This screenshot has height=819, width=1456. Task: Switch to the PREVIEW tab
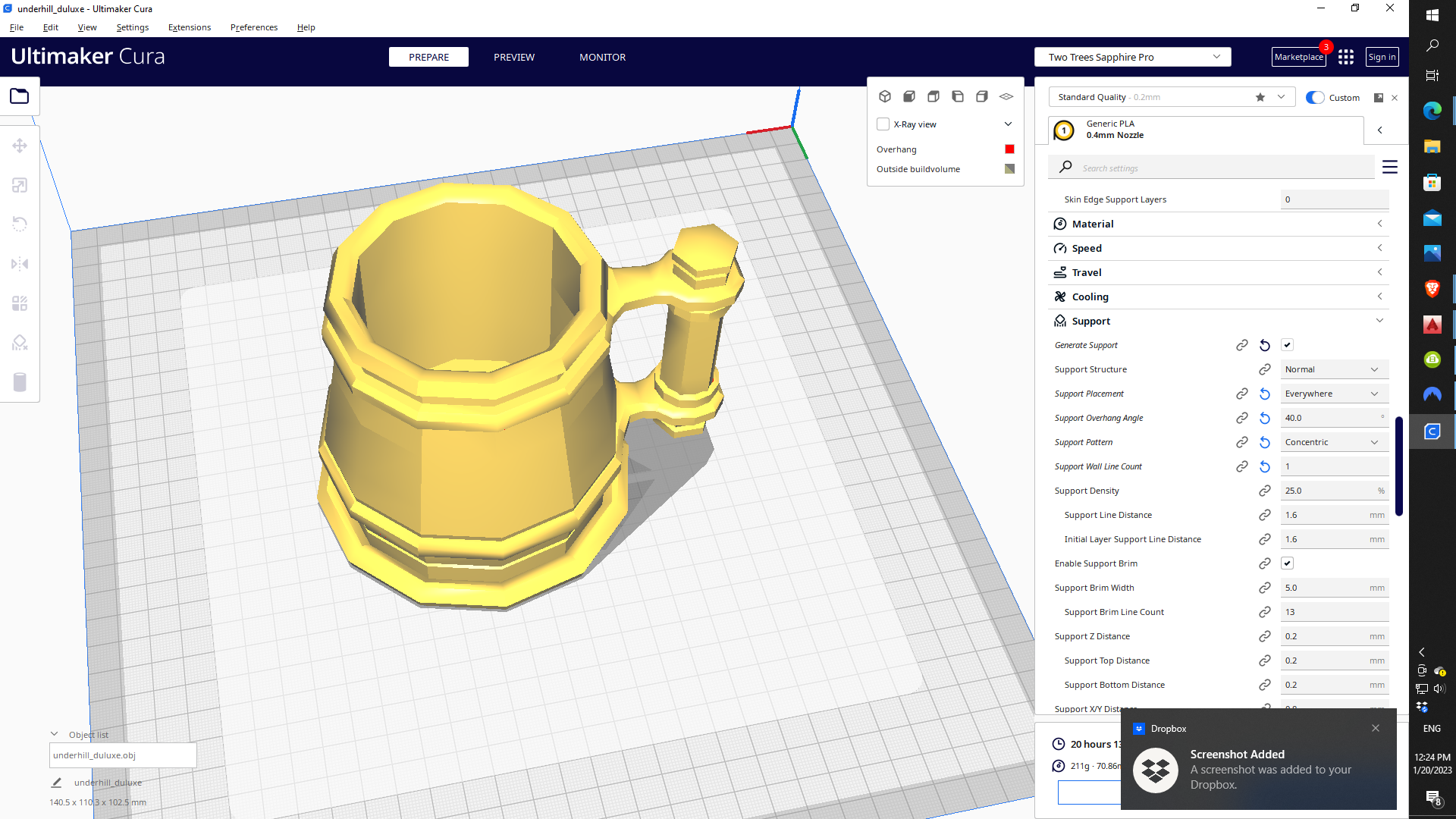point(514,57)
